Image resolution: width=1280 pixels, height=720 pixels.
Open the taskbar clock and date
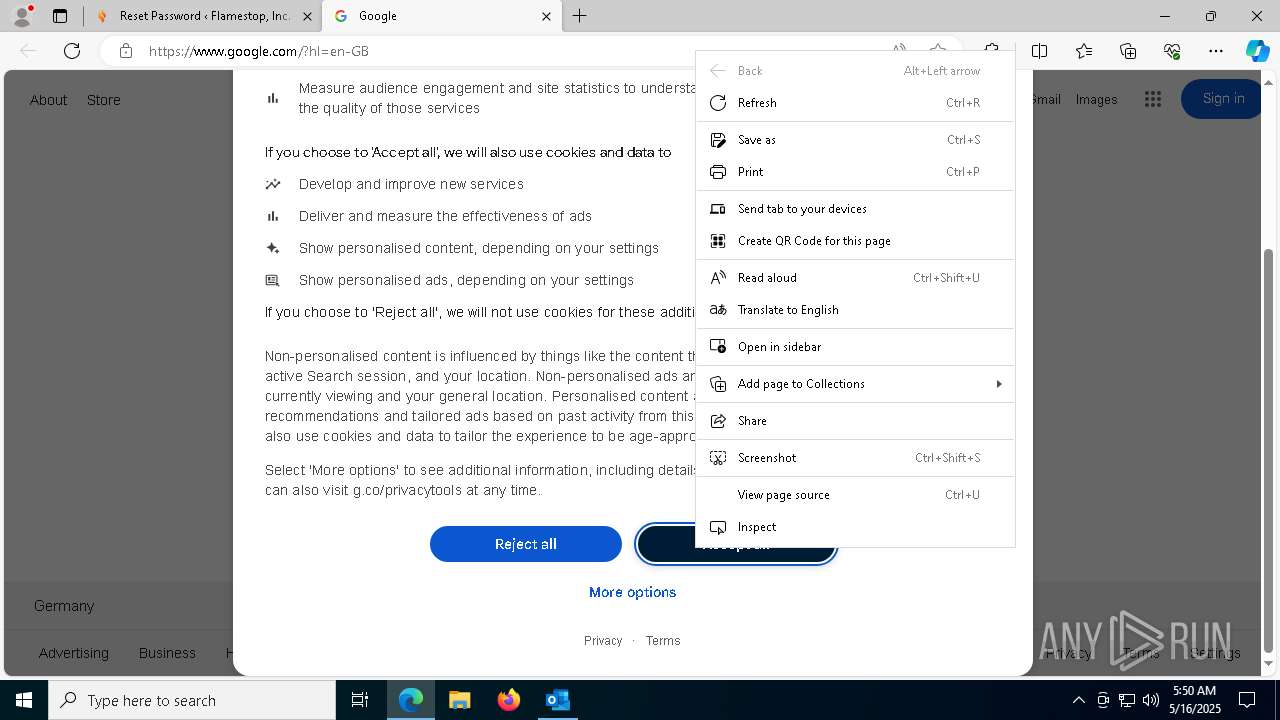[x=1195, y=700]
